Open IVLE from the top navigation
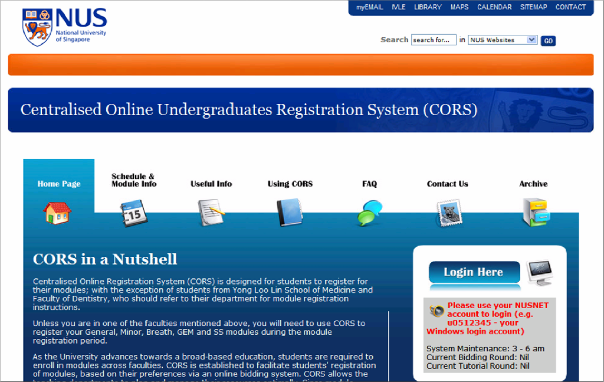Screen dimensions: 604x382 click(398, 7)
